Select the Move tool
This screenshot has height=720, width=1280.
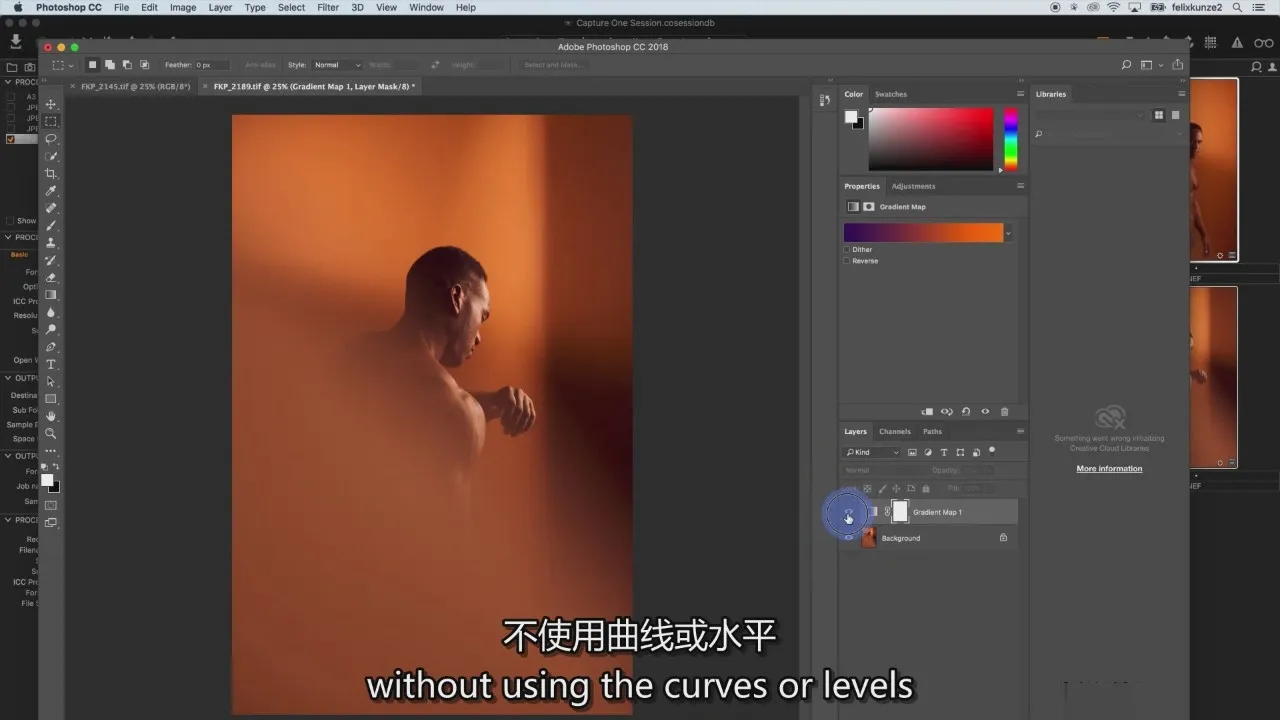point(51,104)
